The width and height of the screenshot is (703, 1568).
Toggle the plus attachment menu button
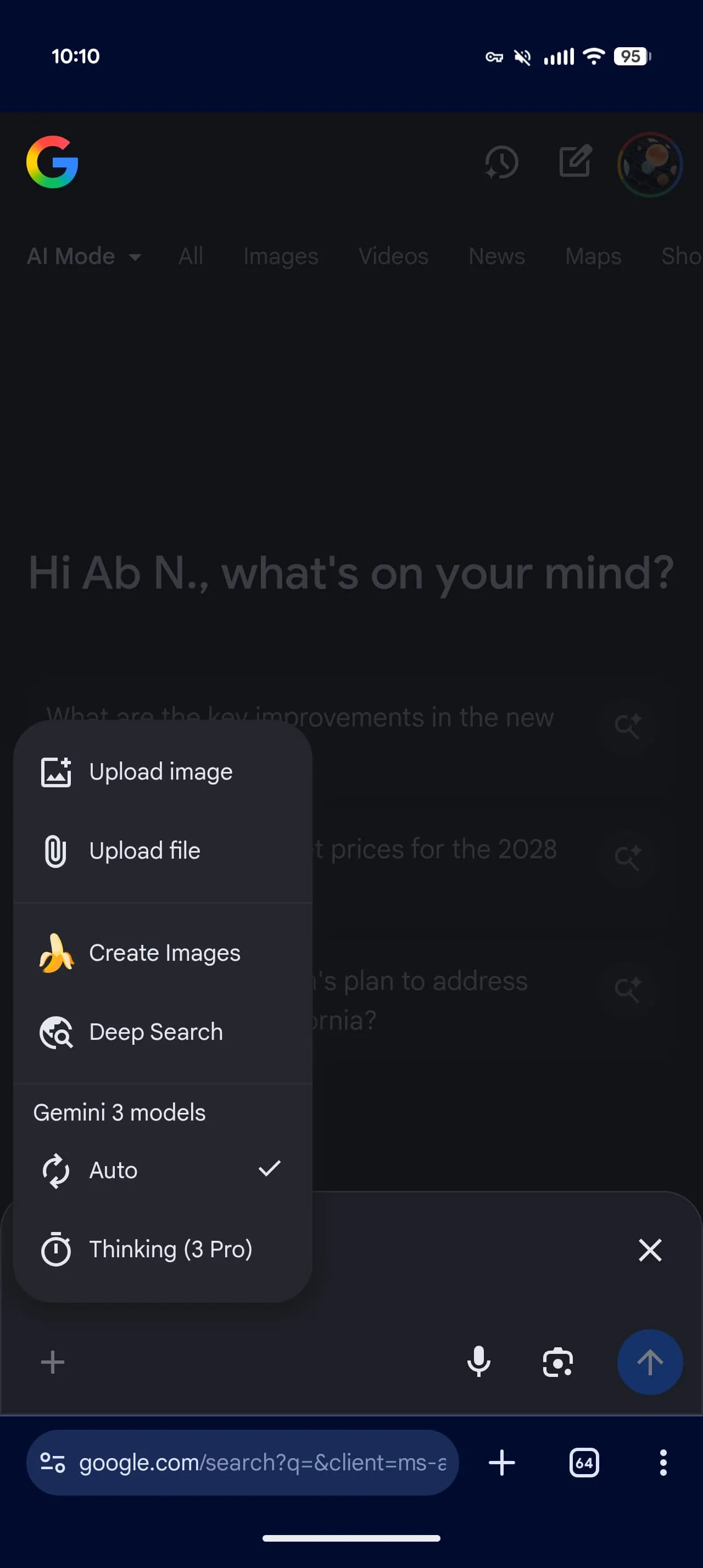click(52, 1362)
